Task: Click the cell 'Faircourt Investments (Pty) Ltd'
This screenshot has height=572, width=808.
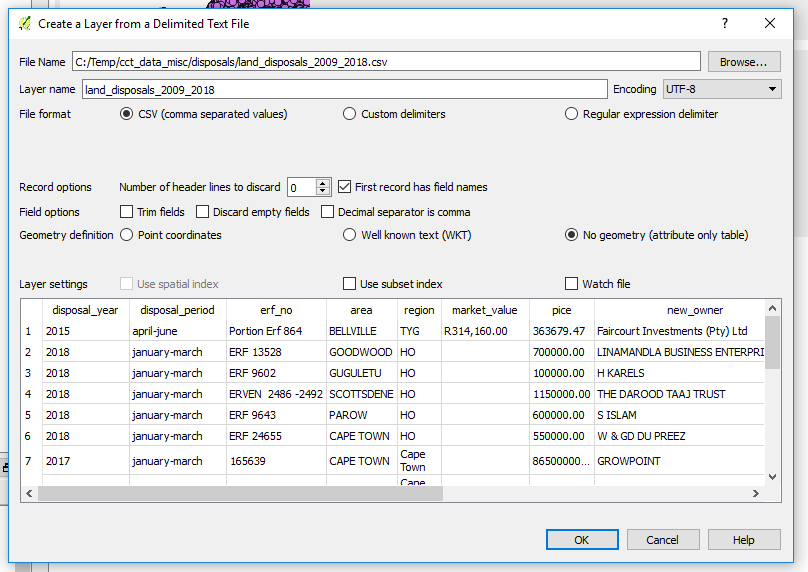Action: (679, 331)
